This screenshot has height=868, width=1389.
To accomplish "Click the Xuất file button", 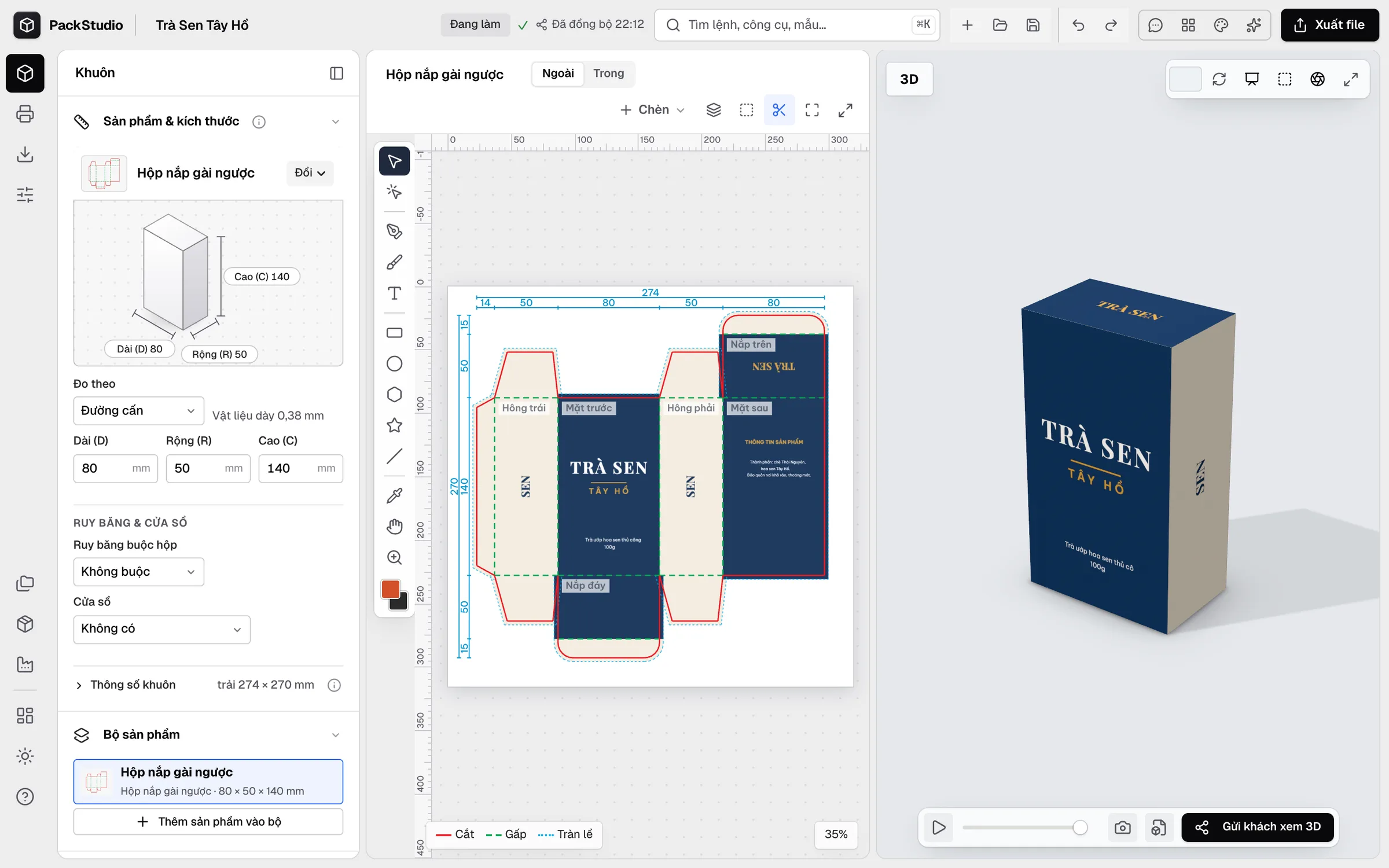I will click(x=1329, y=25).
